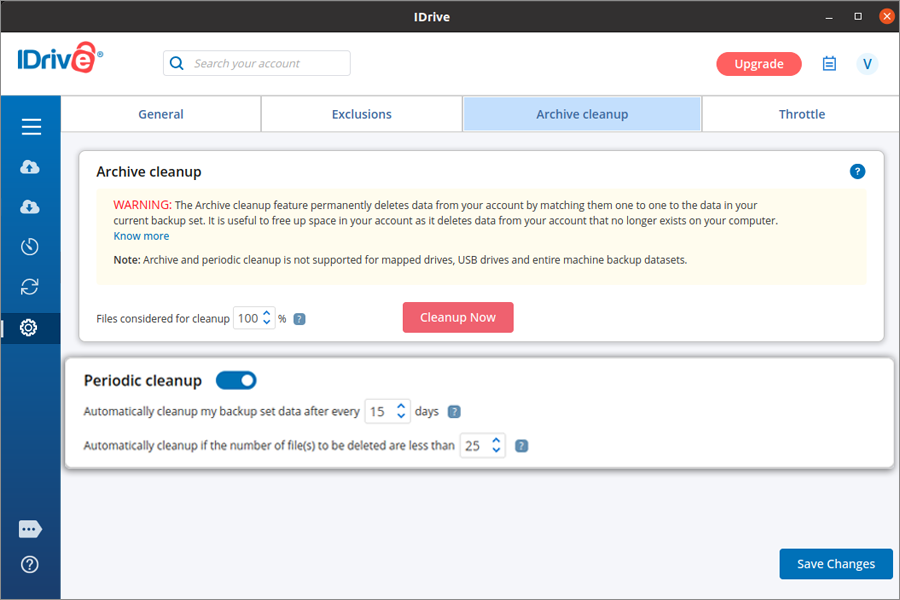This screenshot has height=600, width=900.
Task: Click the Search your account field
Action: [257, 64]
